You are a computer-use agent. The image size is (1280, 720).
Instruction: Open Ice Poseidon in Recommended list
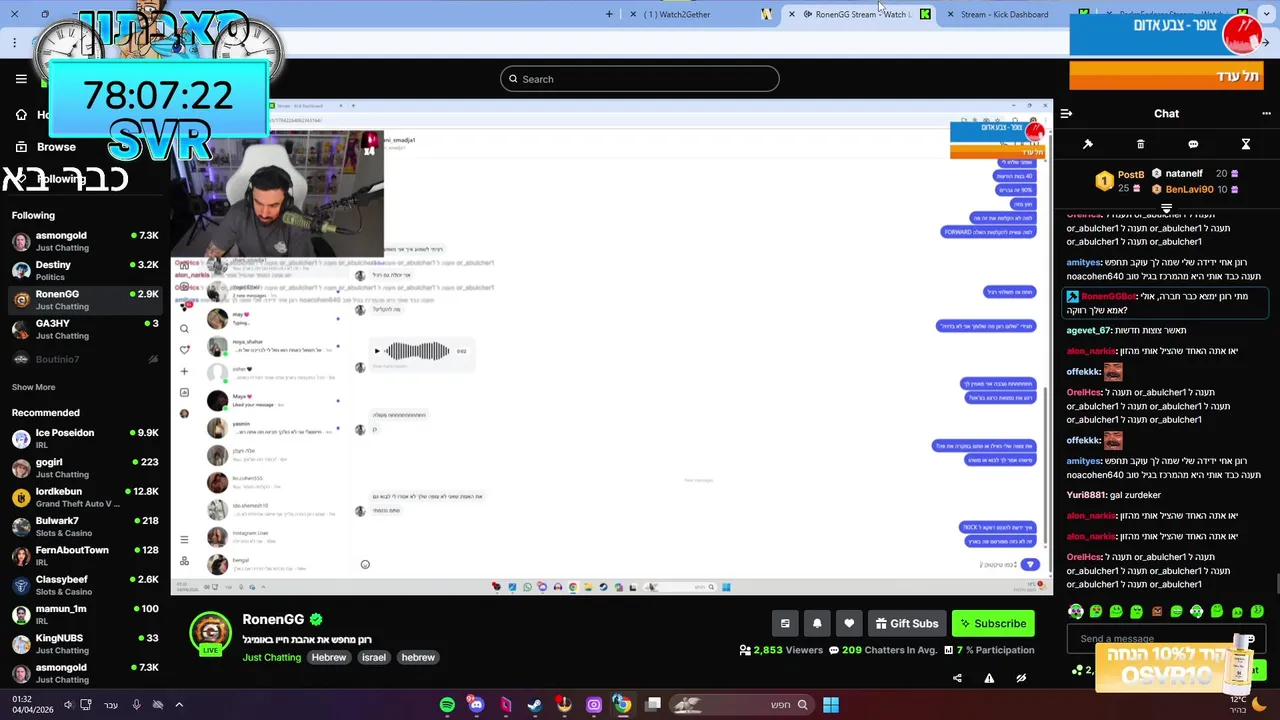pos(85,439)
